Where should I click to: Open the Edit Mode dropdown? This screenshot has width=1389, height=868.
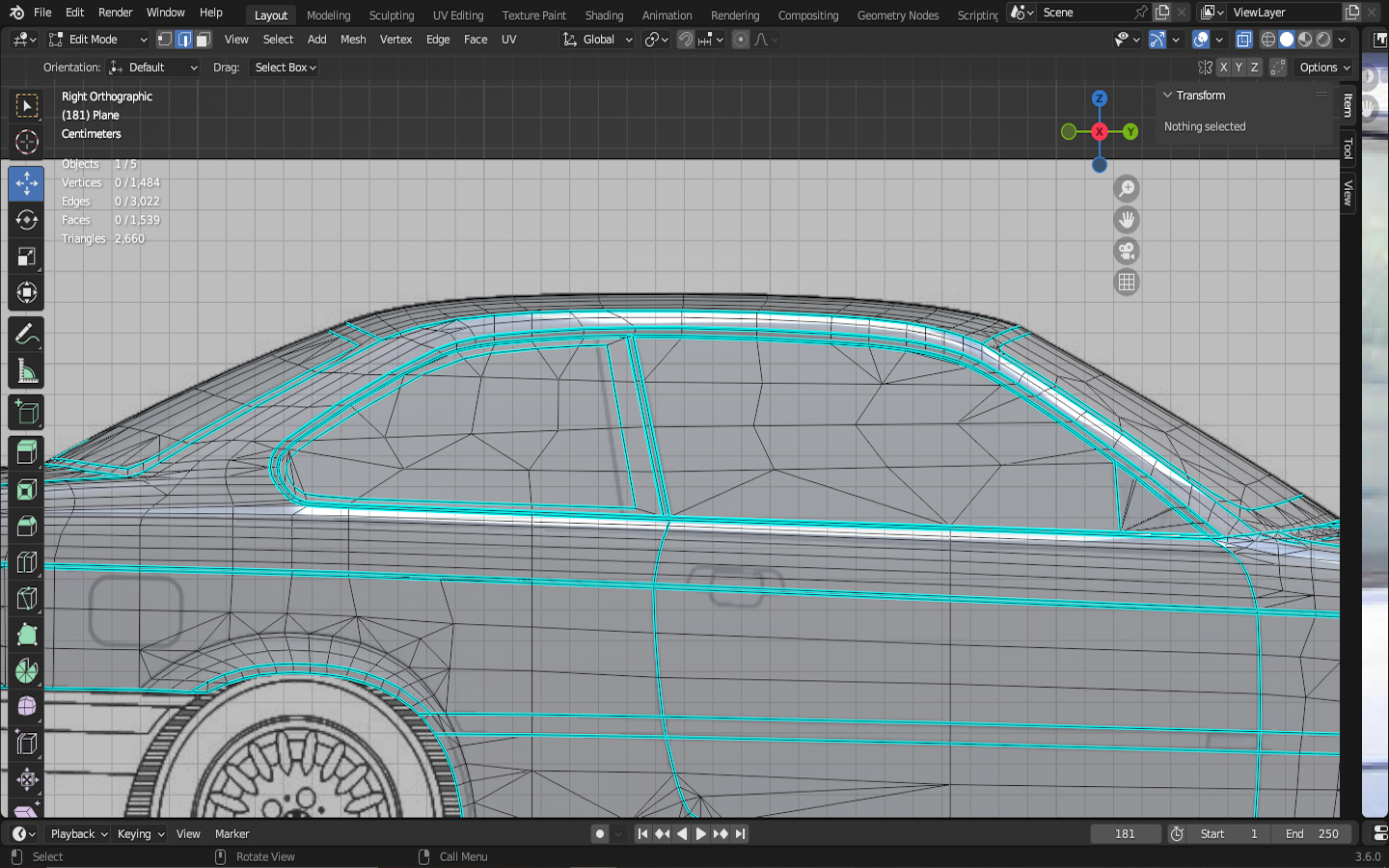tap(97, 40)
